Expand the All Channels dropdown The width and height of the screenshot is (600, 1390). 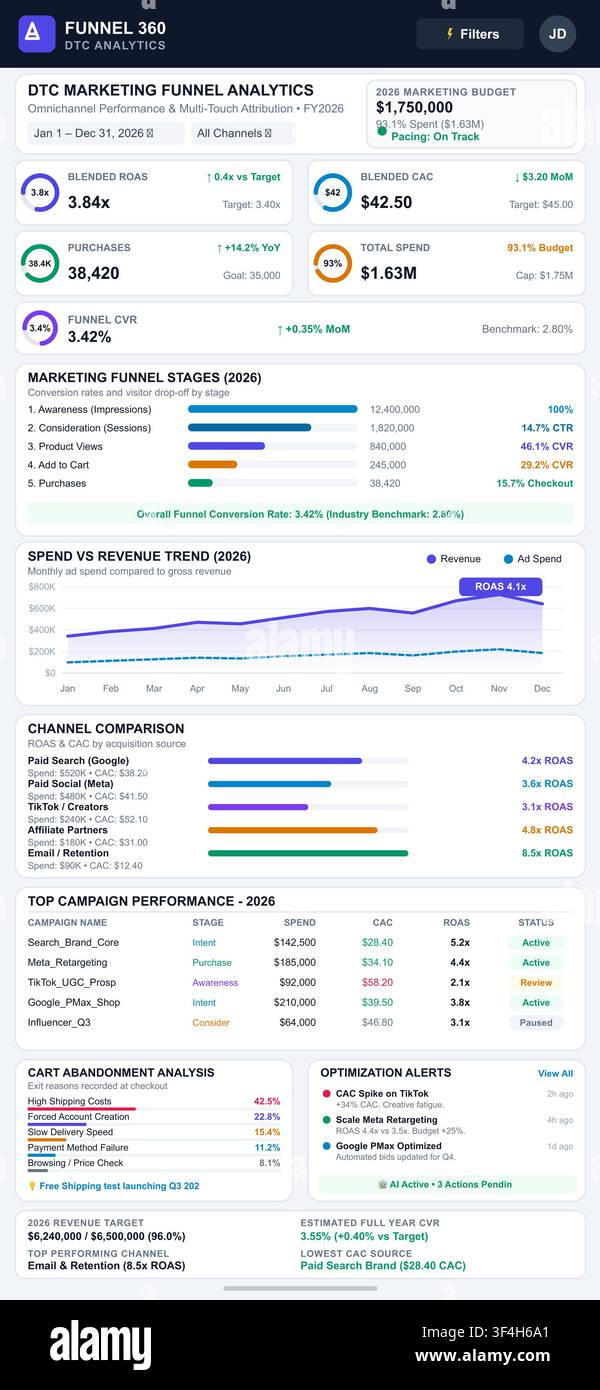[243, 133]
